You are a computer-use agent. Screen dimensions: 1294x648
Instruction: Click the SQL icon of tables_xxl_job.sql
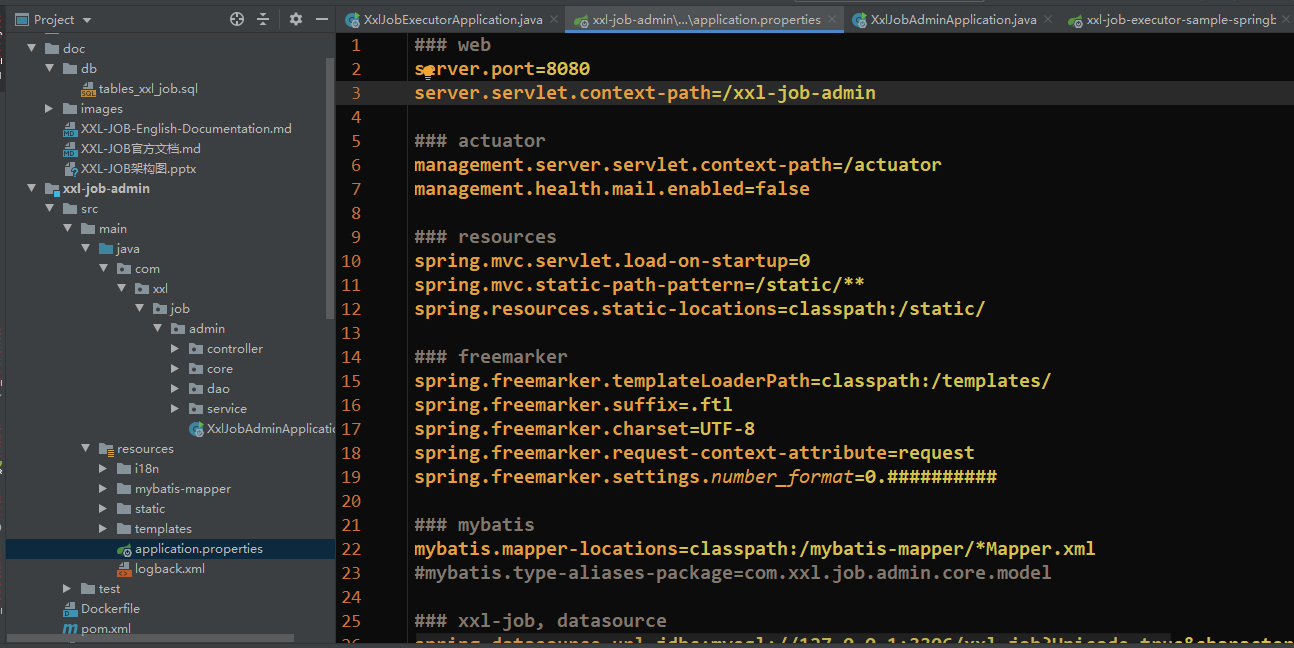(x=88, y=89)
